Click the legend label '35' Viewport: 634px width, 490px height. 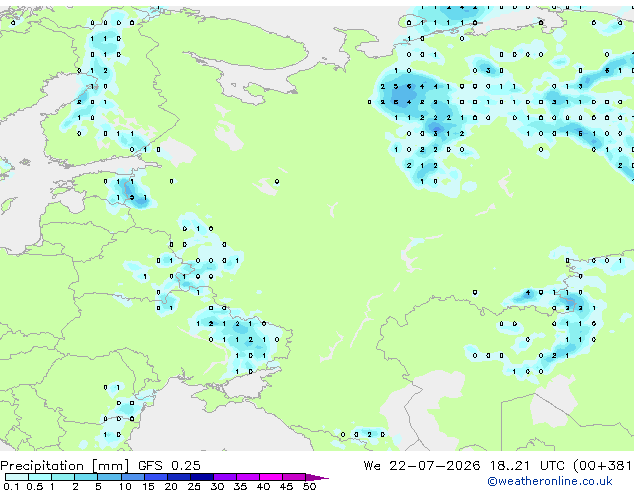[x=240, y=486]
